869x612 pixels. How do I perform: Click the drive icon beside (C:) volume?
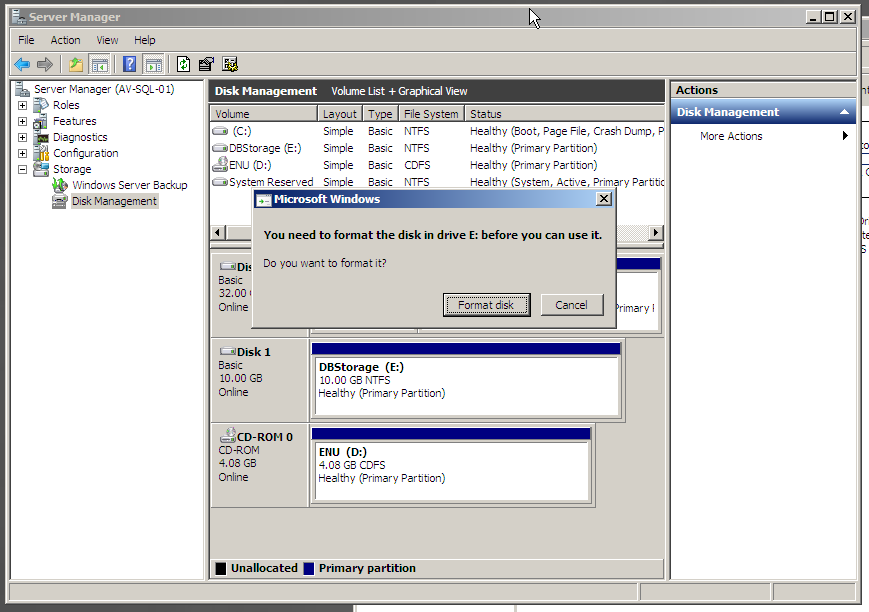tap(220, 131)
